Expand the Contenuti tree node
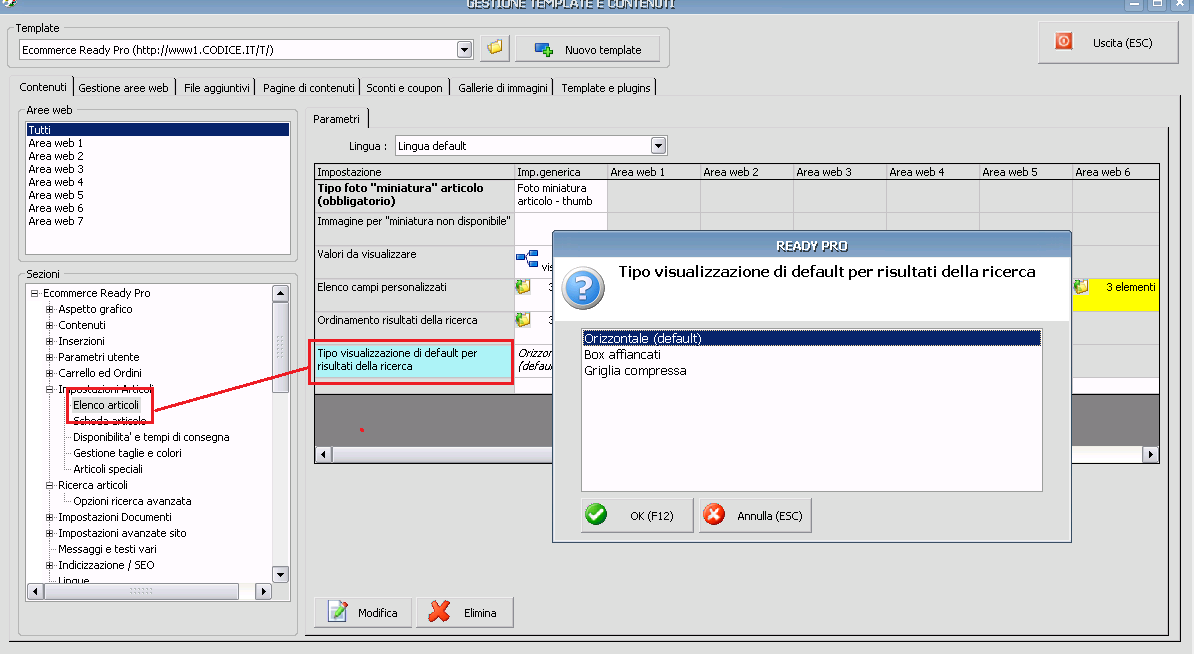 click(x=49, y=325)
